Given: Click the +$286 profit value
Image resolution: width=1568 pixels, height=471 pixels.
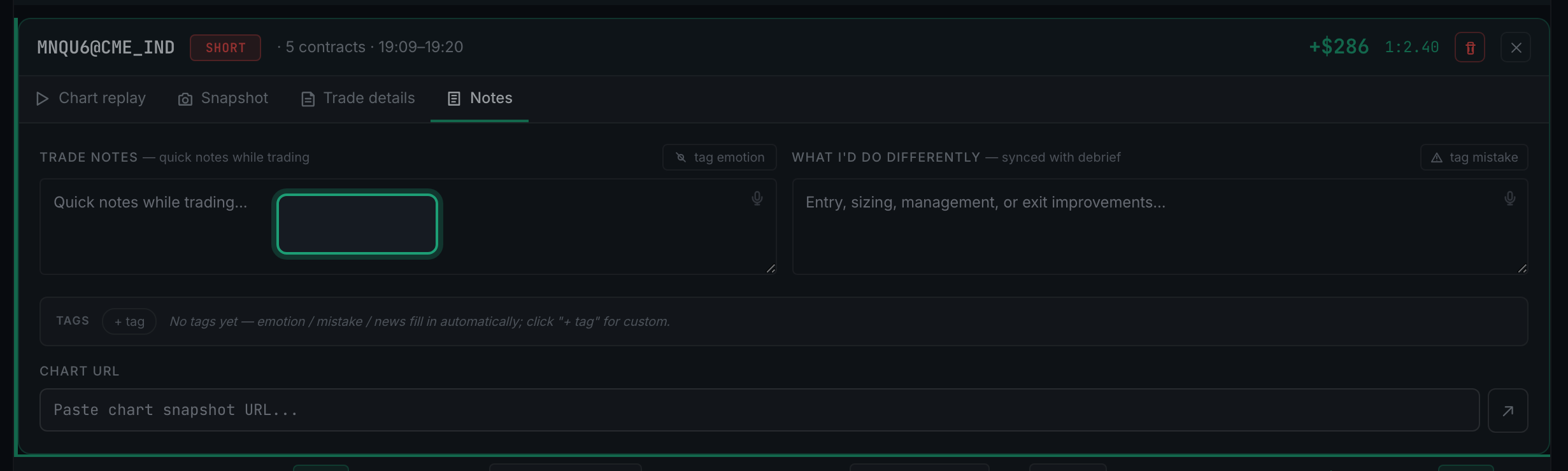Looking at the screenshot, I should click(1339, 47).
